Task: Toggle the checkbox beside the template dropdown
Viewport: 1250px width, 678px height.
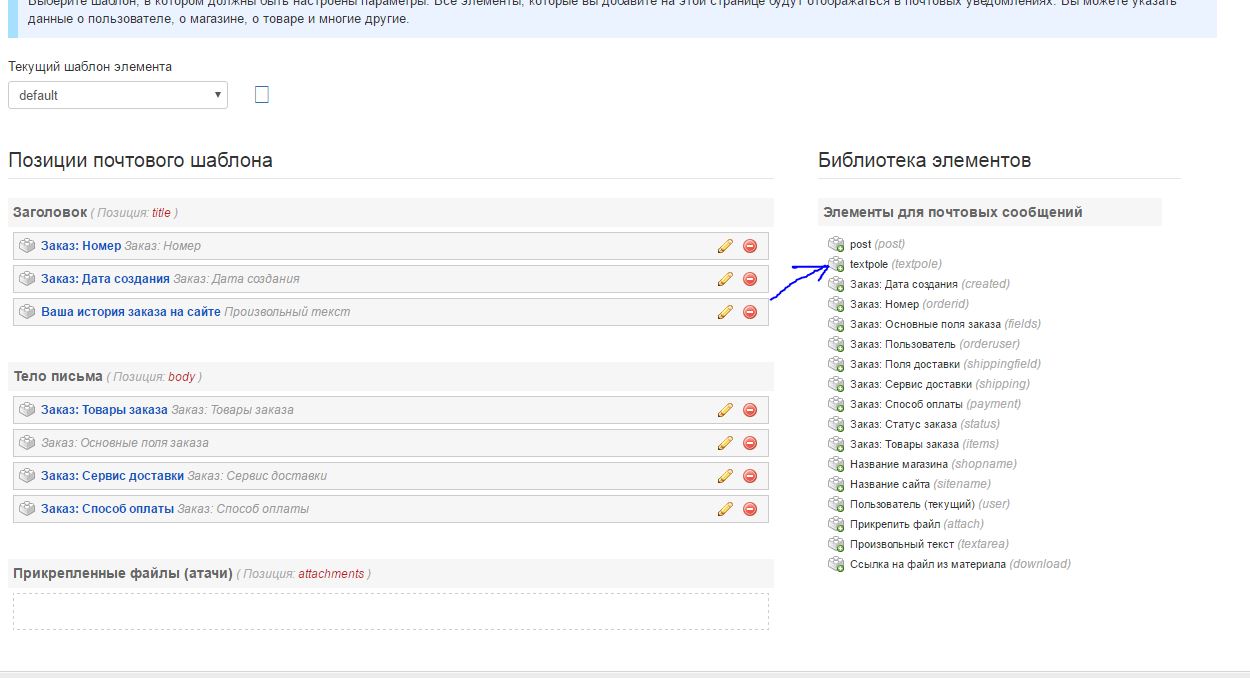Action: (x=262, y=95)
